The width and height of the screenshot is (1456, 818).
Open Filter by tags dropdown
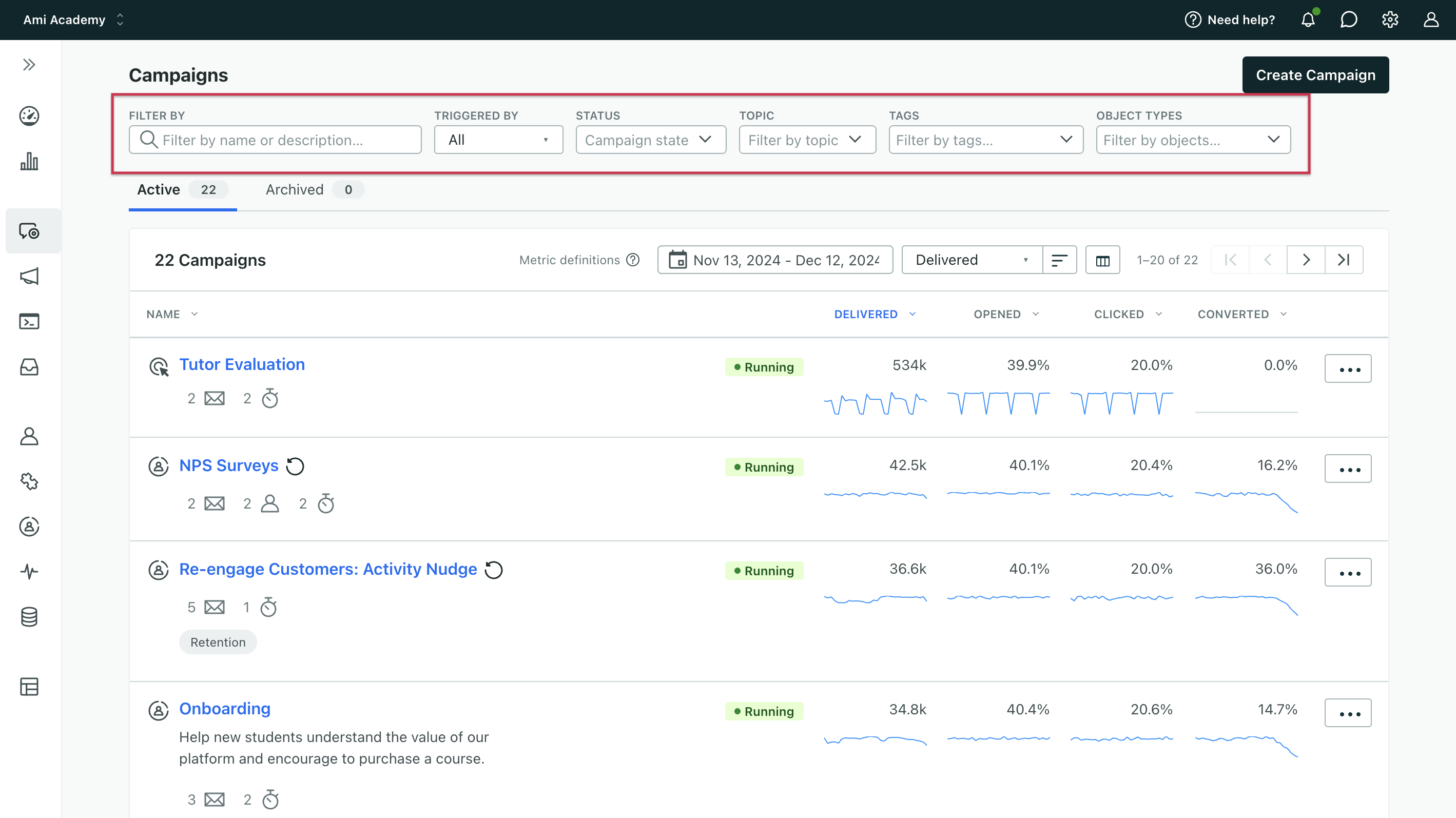coord(986,140)
